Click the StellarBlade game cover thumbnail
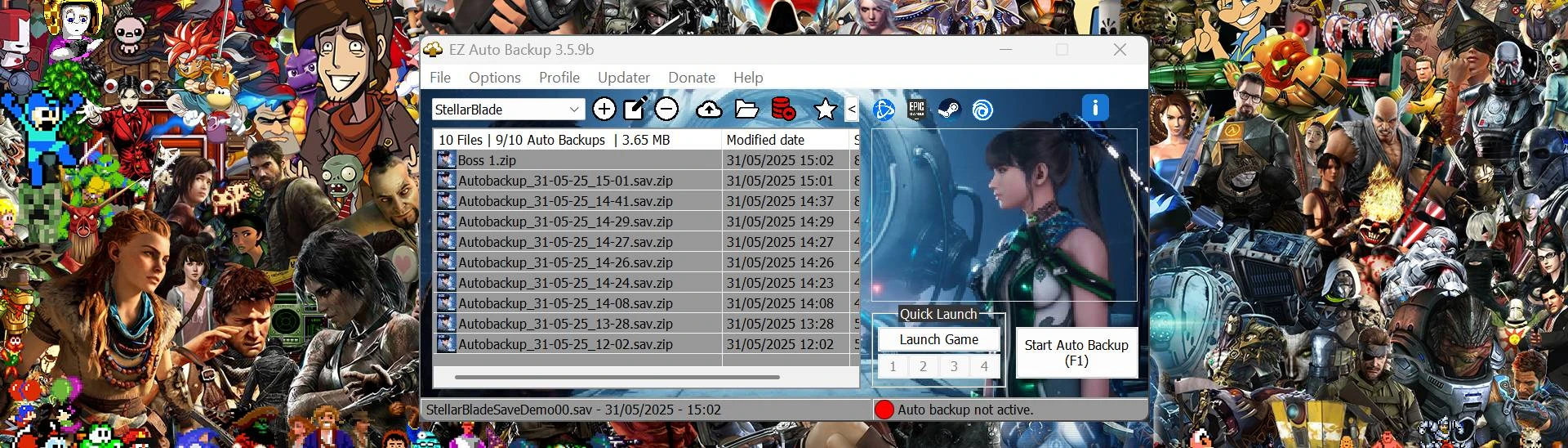1568x448 pixels. click(1004, 215)
